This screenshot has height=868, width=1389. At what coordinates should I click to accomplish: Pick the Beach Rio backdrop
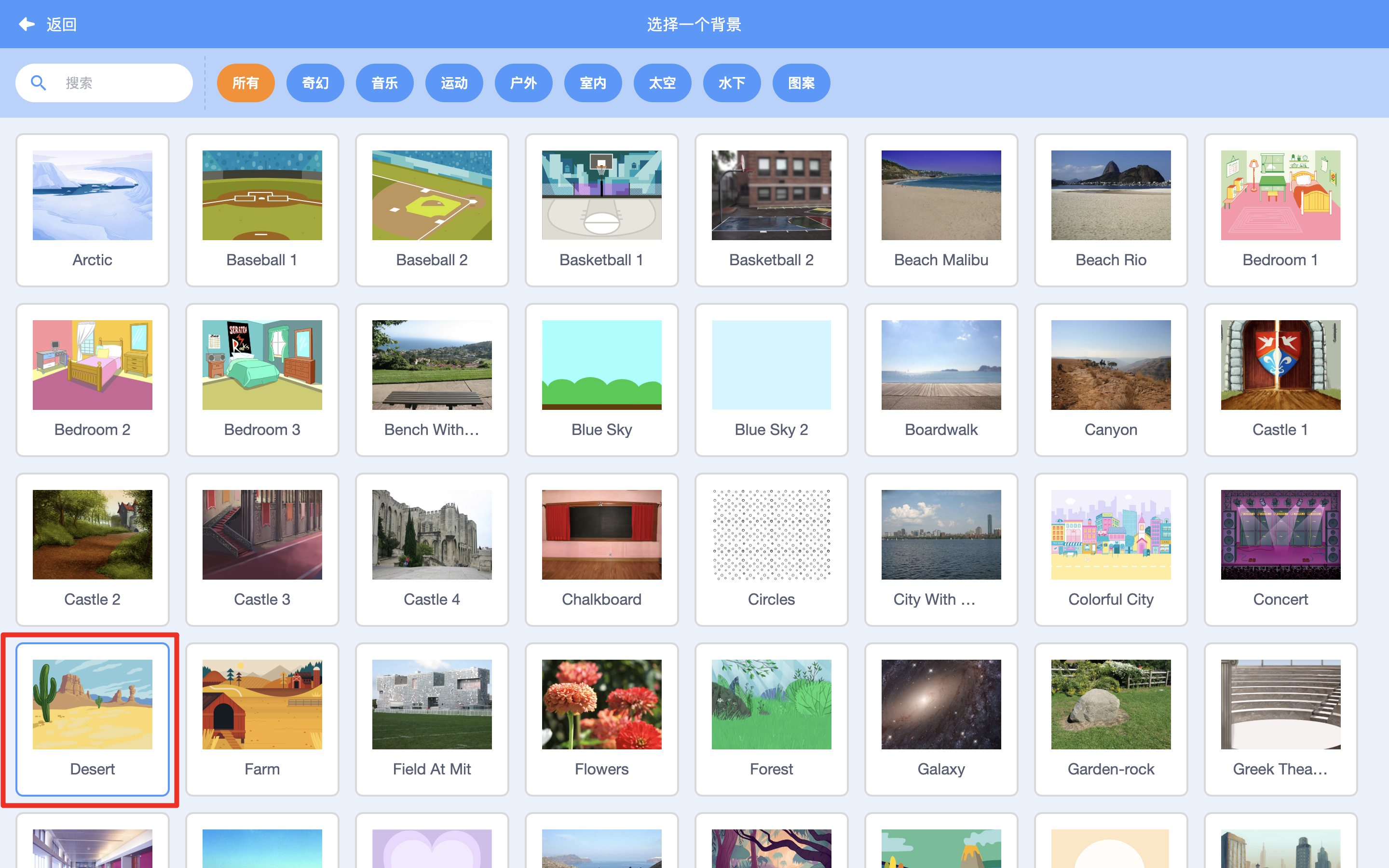1111,210
